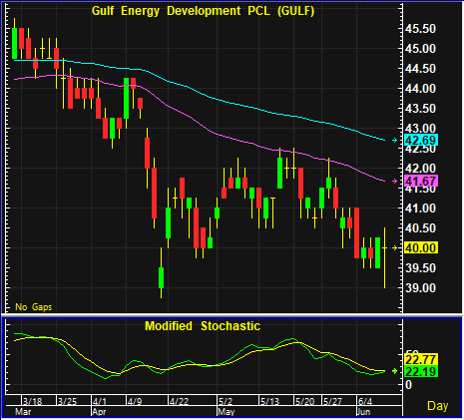464x420 pixels.
Task: Click the 4/1 date marker
Action: coord(100,401)
